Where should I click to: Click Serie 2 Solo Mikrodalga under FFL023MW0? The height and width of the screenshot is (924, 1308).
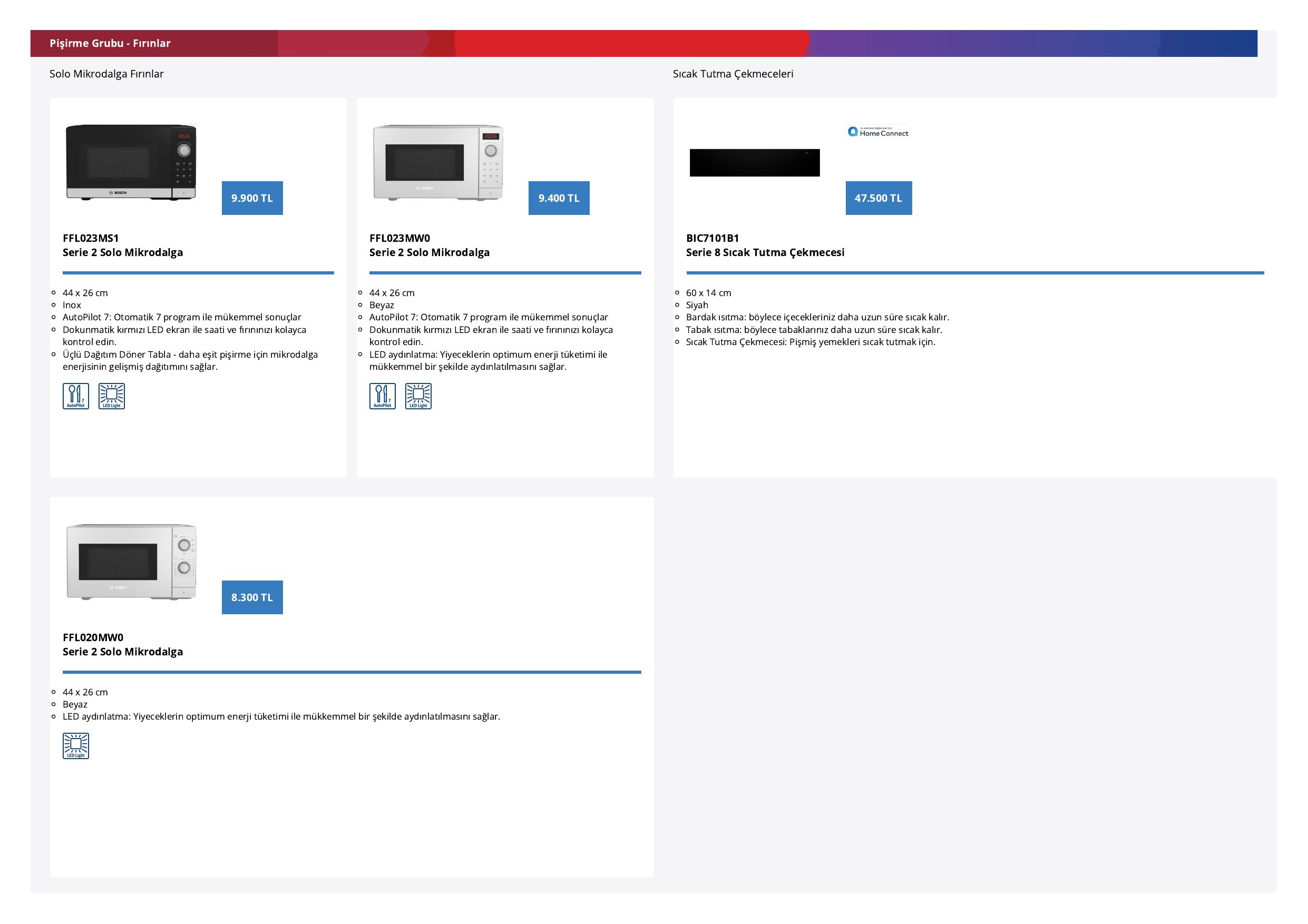[x=429, y=252]
